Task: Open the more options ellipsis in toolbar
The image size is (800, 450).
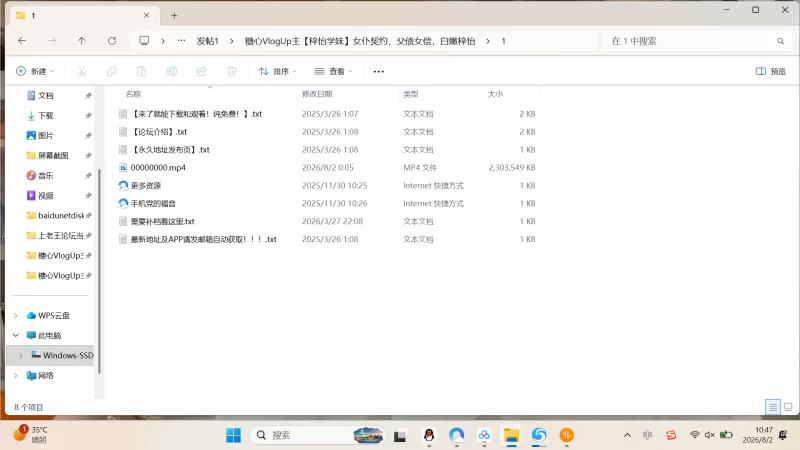Action: point(379,71)
